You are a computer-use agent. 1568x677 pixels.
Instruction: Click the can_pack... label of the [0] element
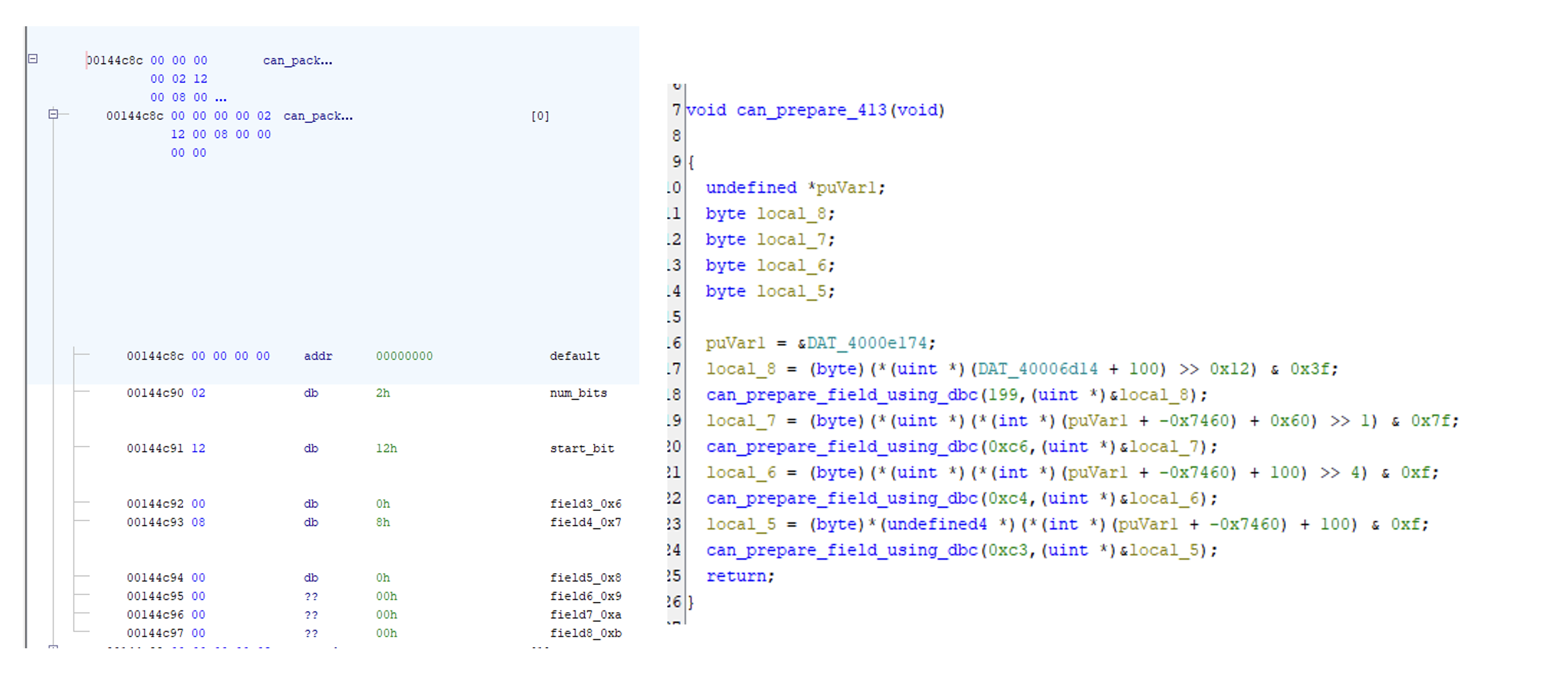click(318, 116)
